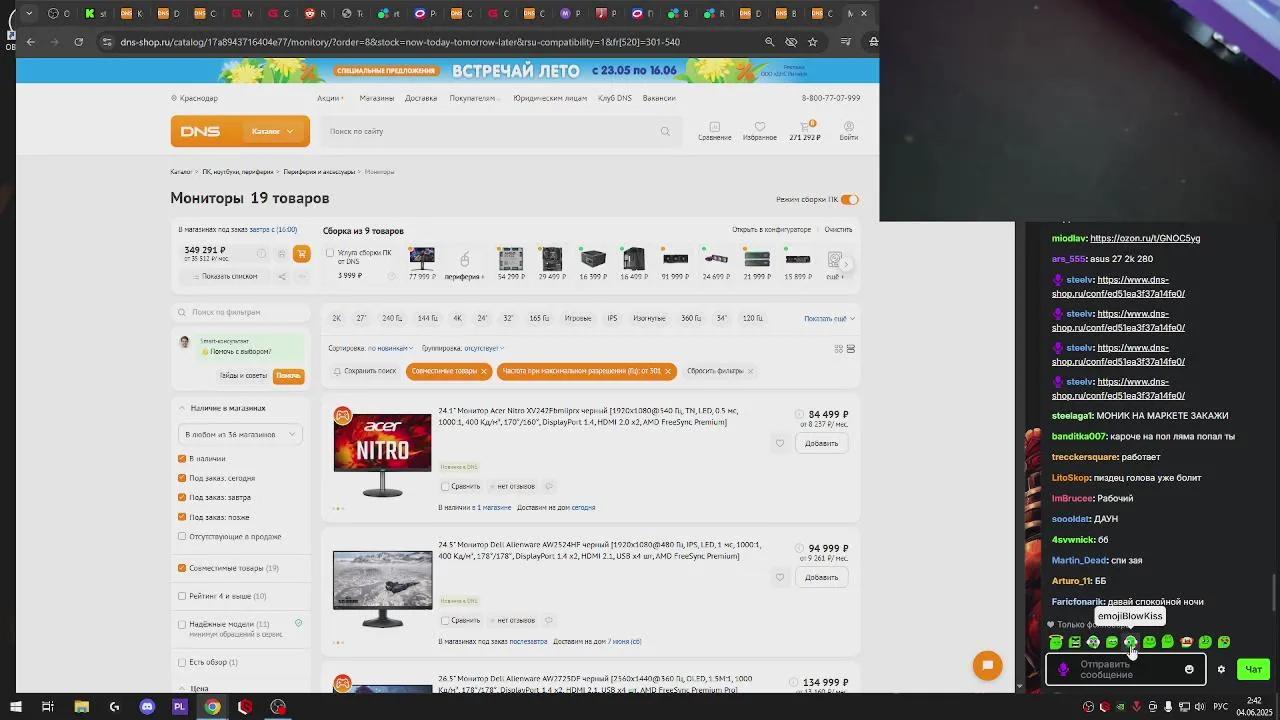
Task: Select the 240 Гц quick filter tag
Action: [x=392, y=318]
